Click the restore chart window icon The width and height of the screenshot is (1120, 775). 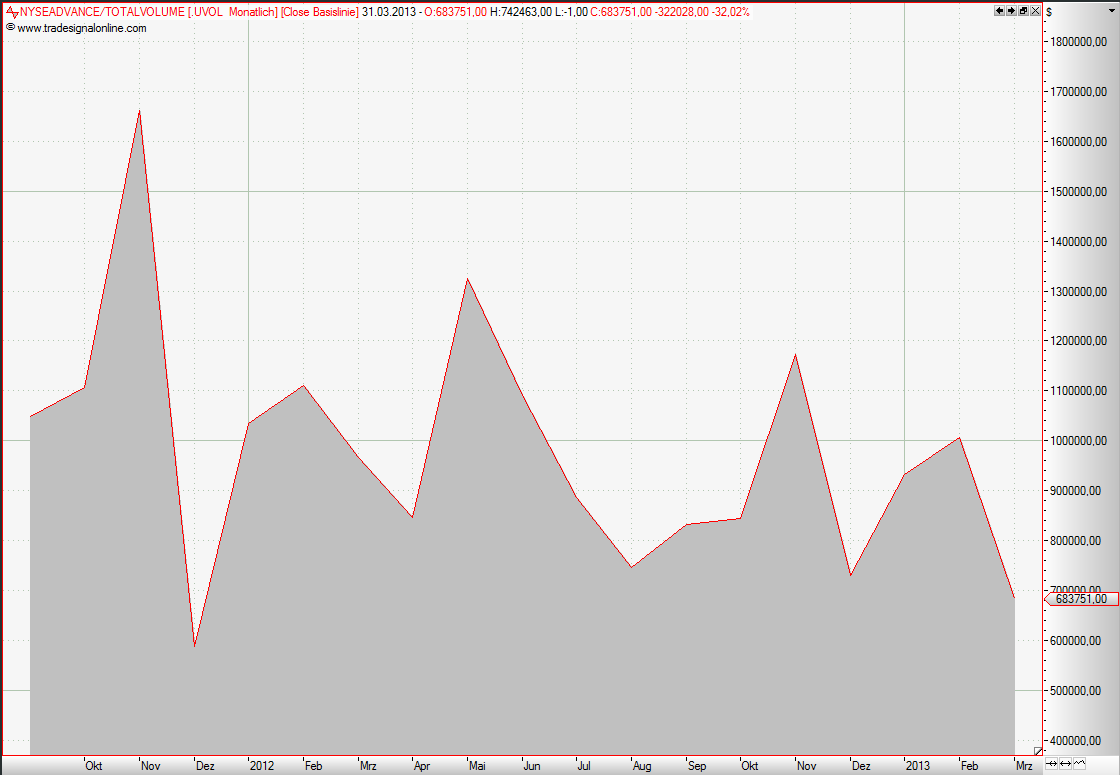pos(1023,10)
